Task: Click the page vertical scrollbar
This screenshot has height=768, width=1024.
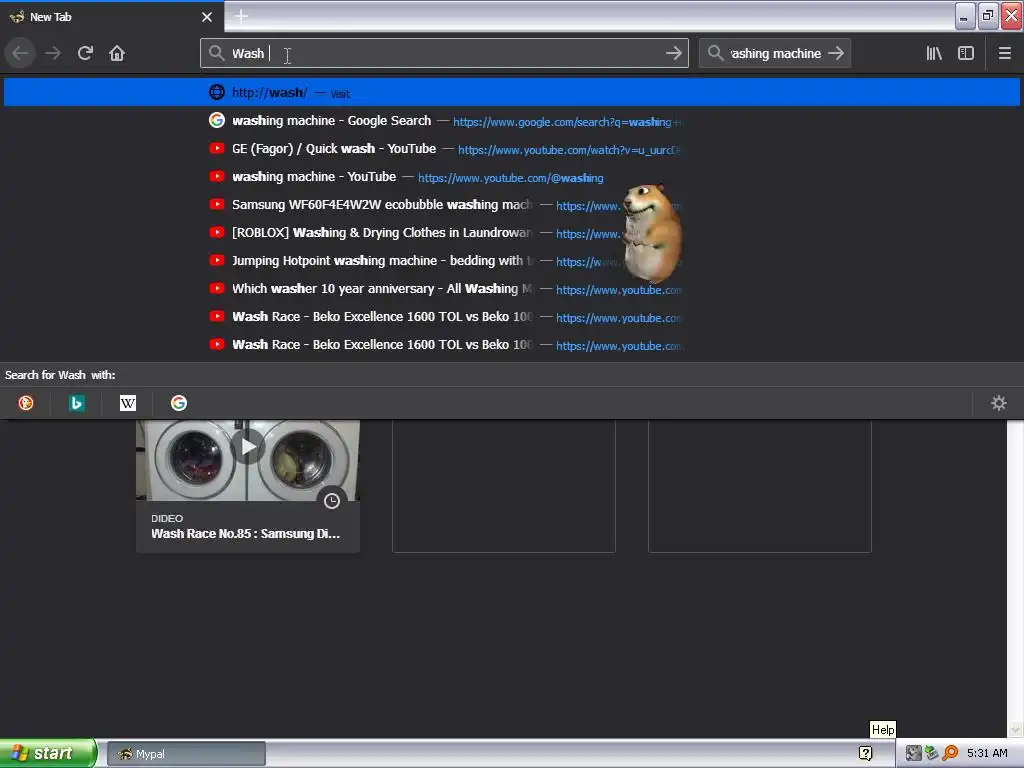Action: click(1016, 579)
